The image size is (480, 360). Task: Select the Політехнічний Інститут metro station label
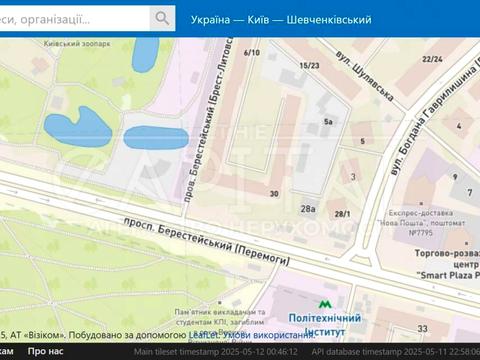pos(325,324)
